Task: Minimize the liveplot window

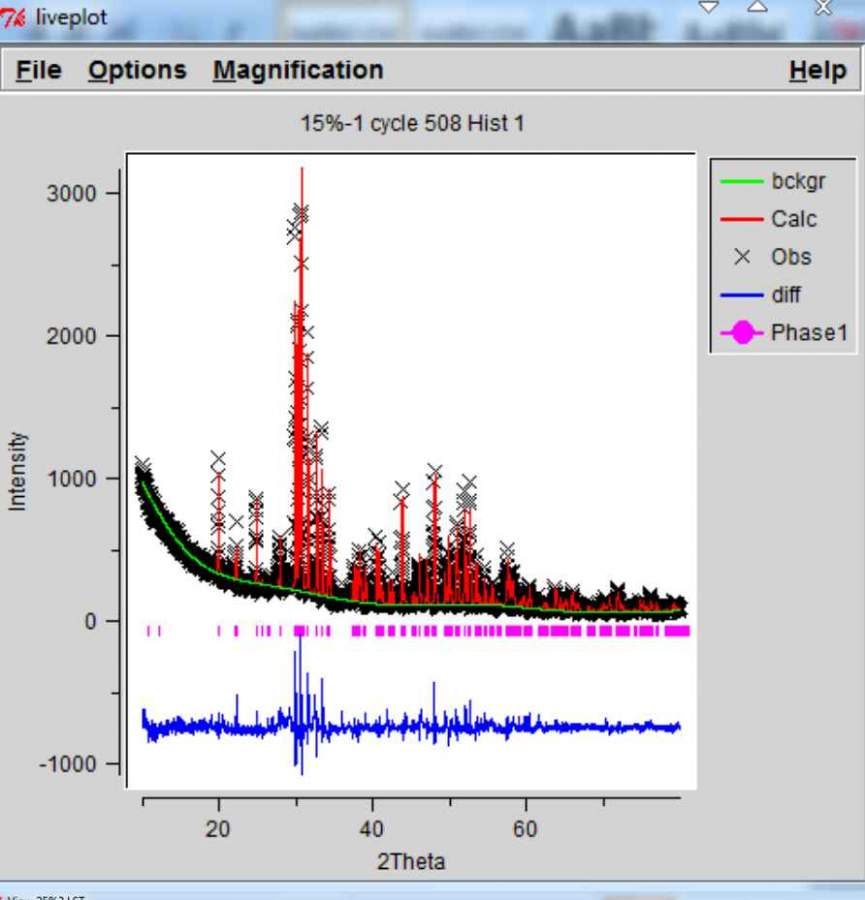Action: 709,7
